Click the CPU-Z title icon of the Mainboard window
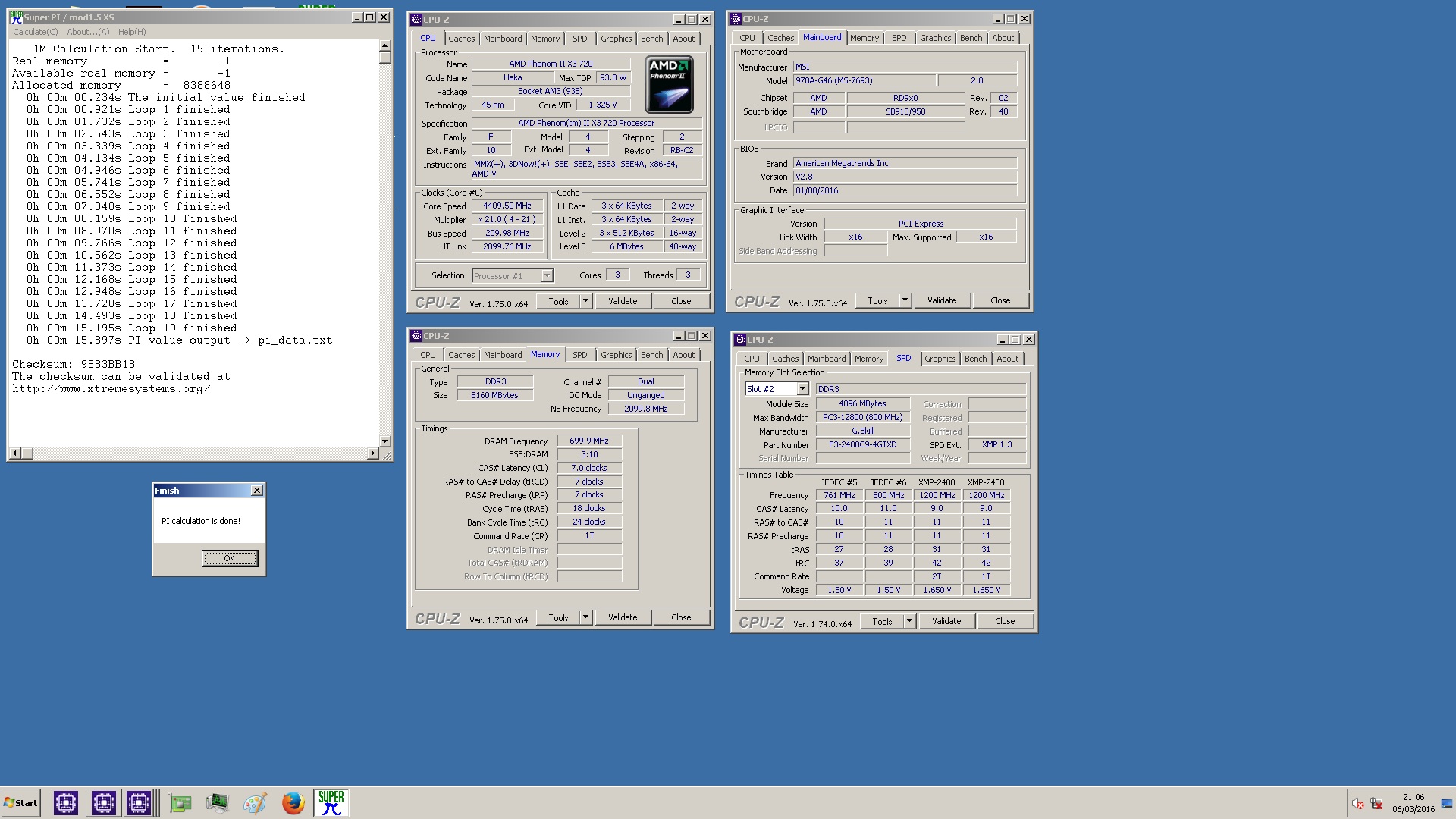Image resolution: width=1456 pixels, height=819 pixels. (x=735, y=18)
